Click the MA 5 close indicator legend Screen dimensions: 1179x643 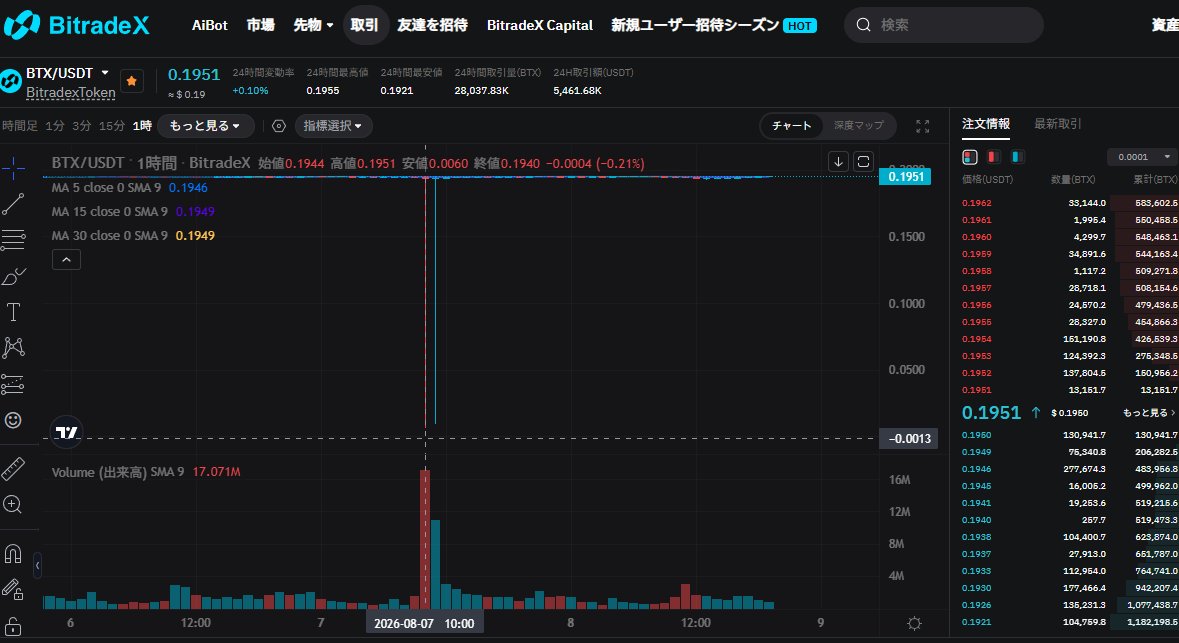pyautogui.click(x=129, y=188)
